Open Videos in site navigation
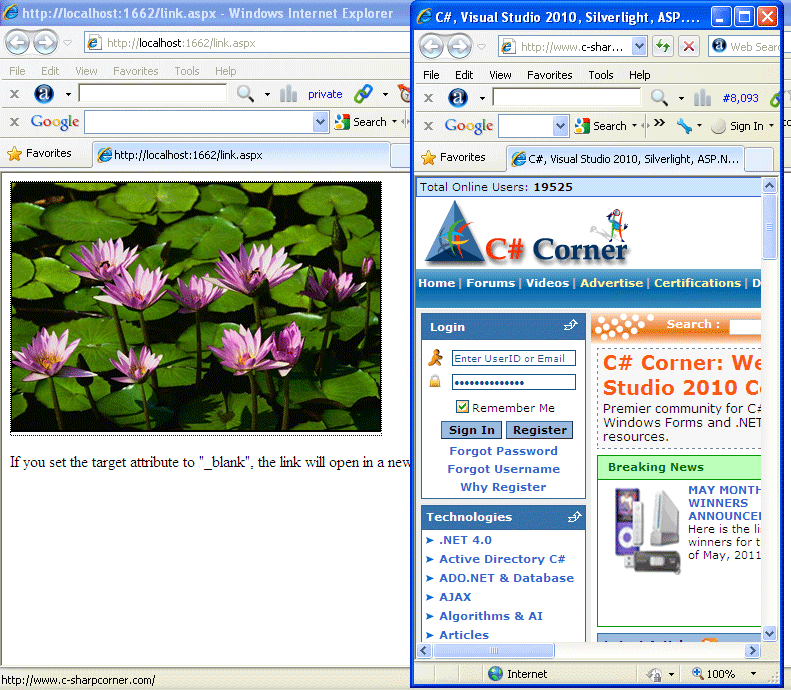This screenshot has height=690, width=791. (547, 283)
